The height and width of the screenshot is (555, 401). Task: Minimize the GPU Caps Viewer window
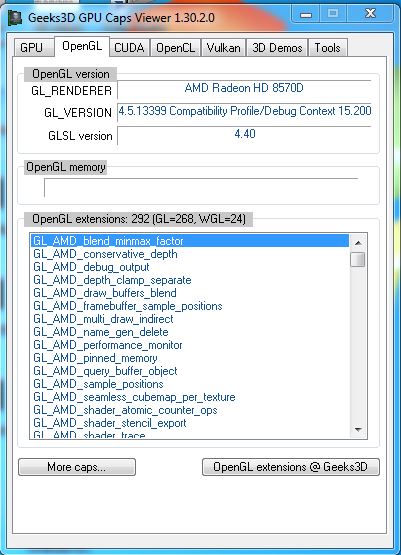pyautogui.click(x=306, y=14)
